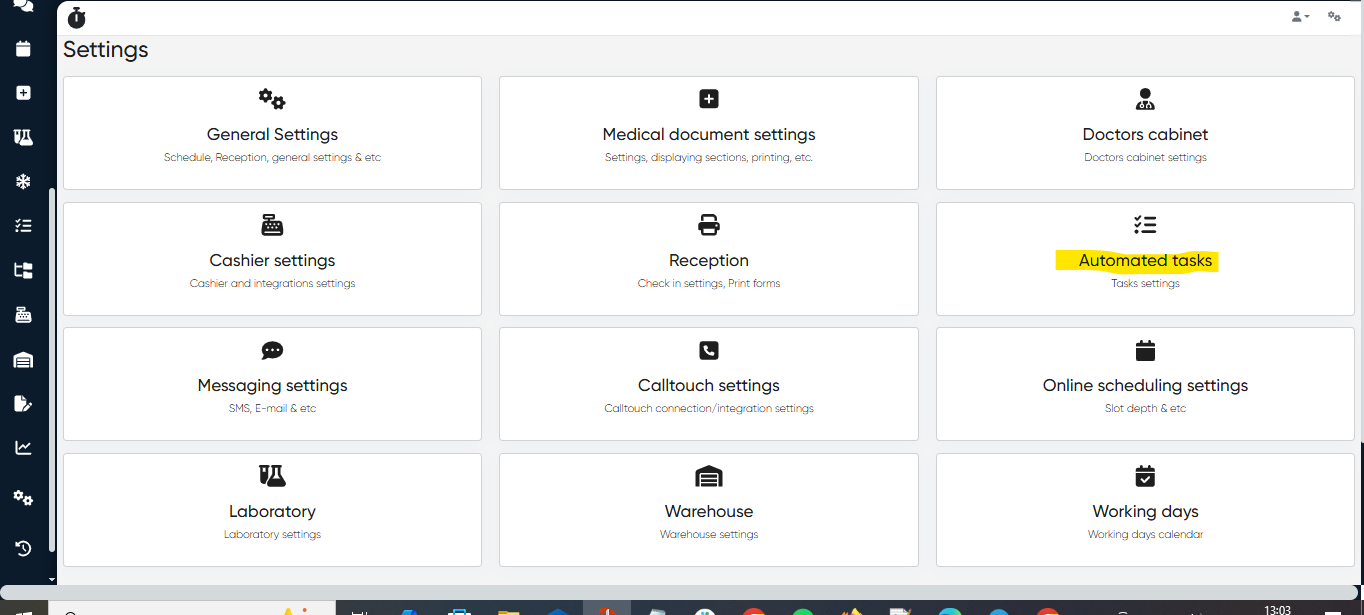Open the history clock icon in the sidebar
The width and height of the screenshot is (1364, 615).
click(23, 548)
